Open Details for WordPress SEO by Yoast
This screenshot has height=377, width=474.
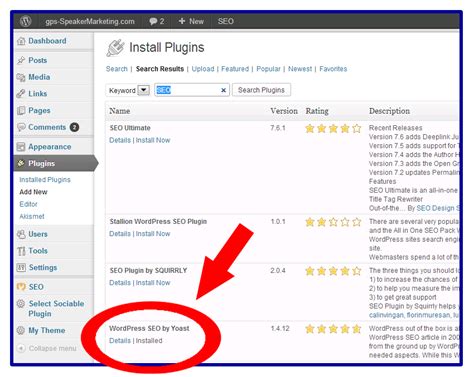point(120,341)
